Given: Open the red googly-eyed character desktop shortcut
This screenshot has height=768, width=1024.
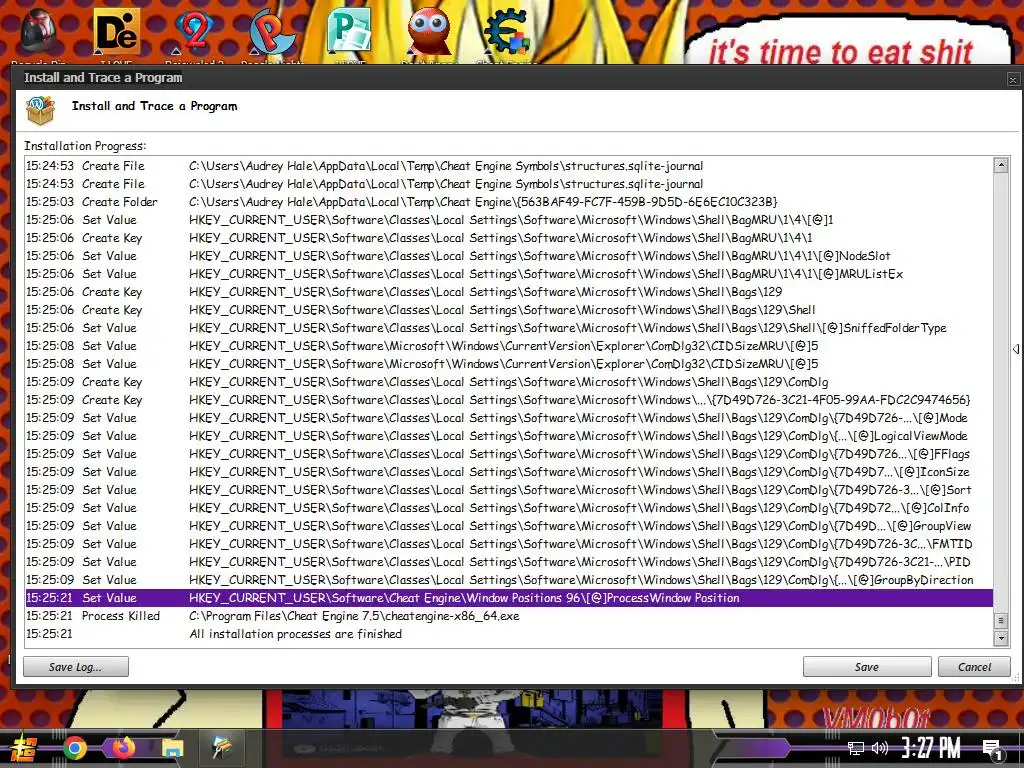Looking at the screenshot, I should coord(428,33).
